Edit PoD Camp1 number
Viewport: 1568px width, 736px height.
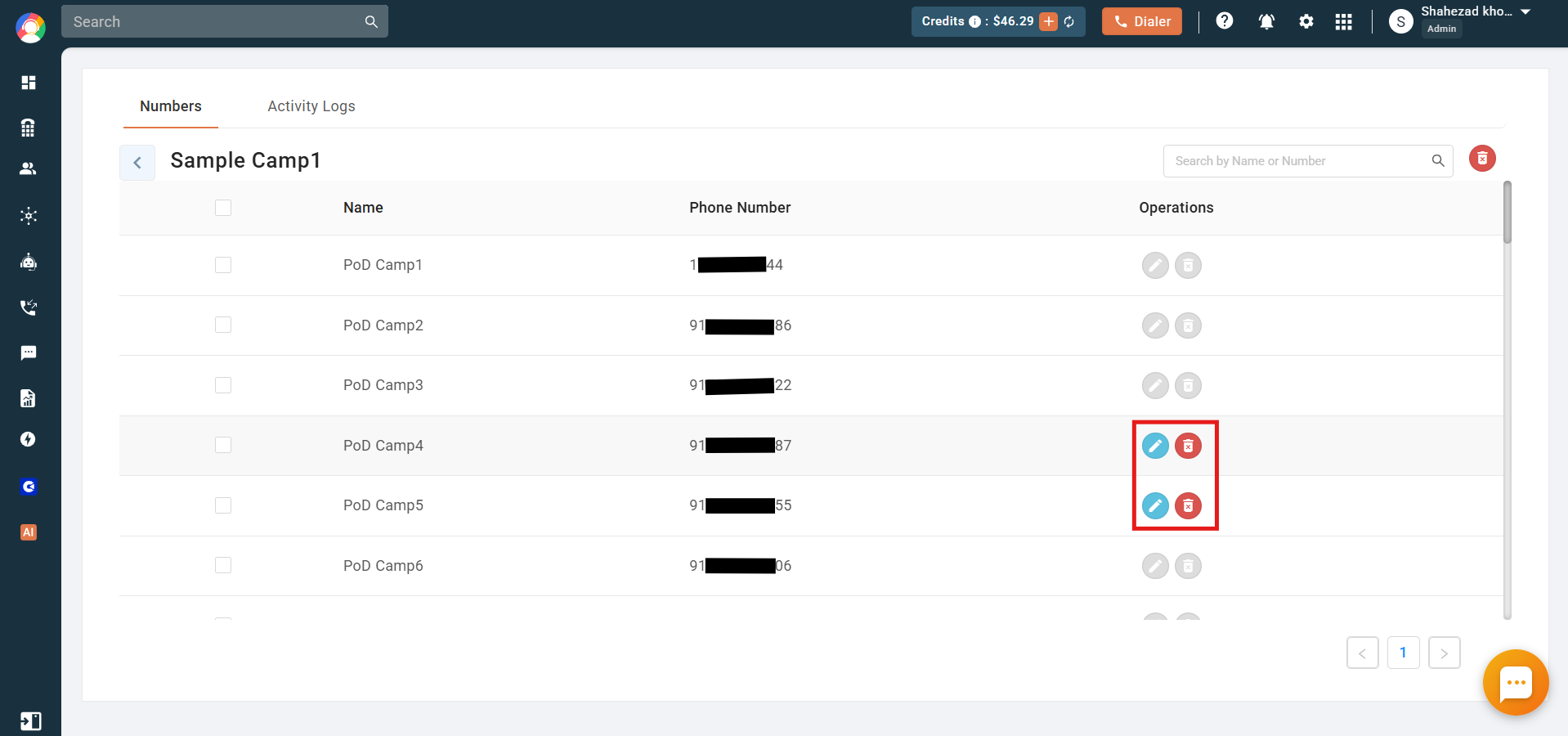[x=1155, y=265]
